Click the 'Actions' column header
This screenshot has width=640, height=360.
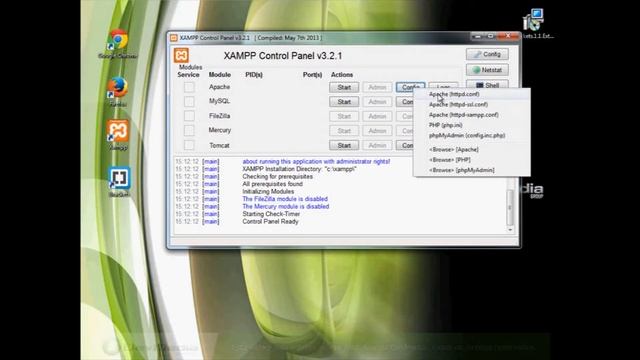pos(342,75)
